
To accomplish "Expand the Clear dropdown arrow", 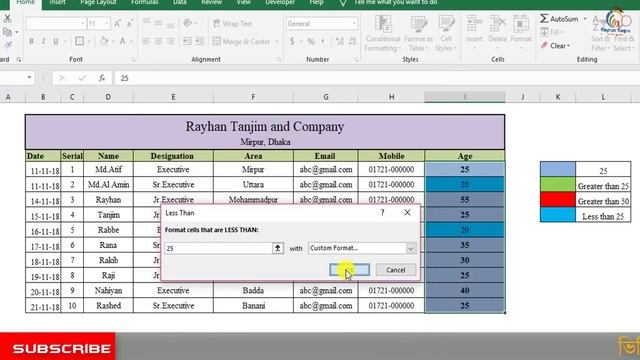I will [569, 46].
